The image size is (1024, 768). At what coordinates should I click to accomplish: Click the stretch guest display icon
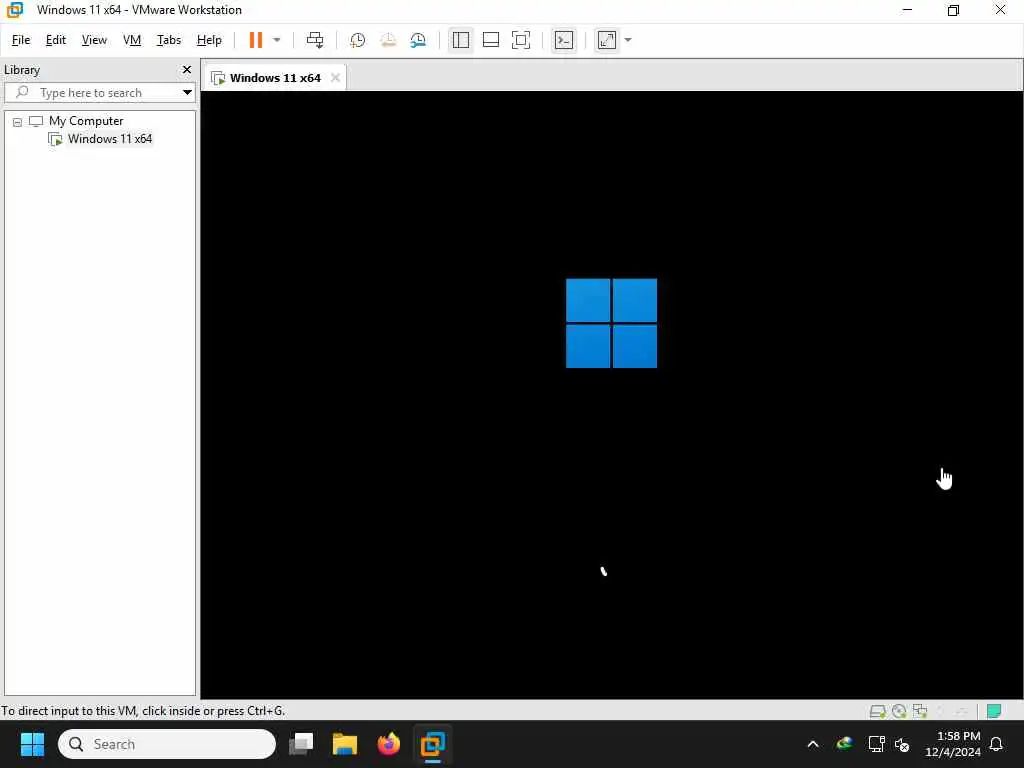pyautogui.click(x=607, y=40)
